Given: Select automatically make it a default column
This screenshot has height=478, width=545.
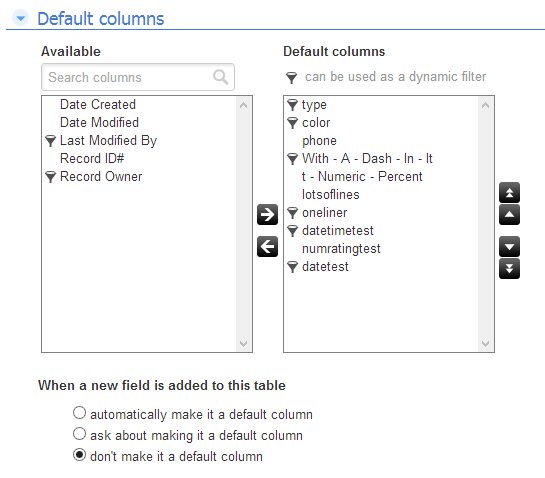Looking at the screenshot, I should [x=79, y=413].
